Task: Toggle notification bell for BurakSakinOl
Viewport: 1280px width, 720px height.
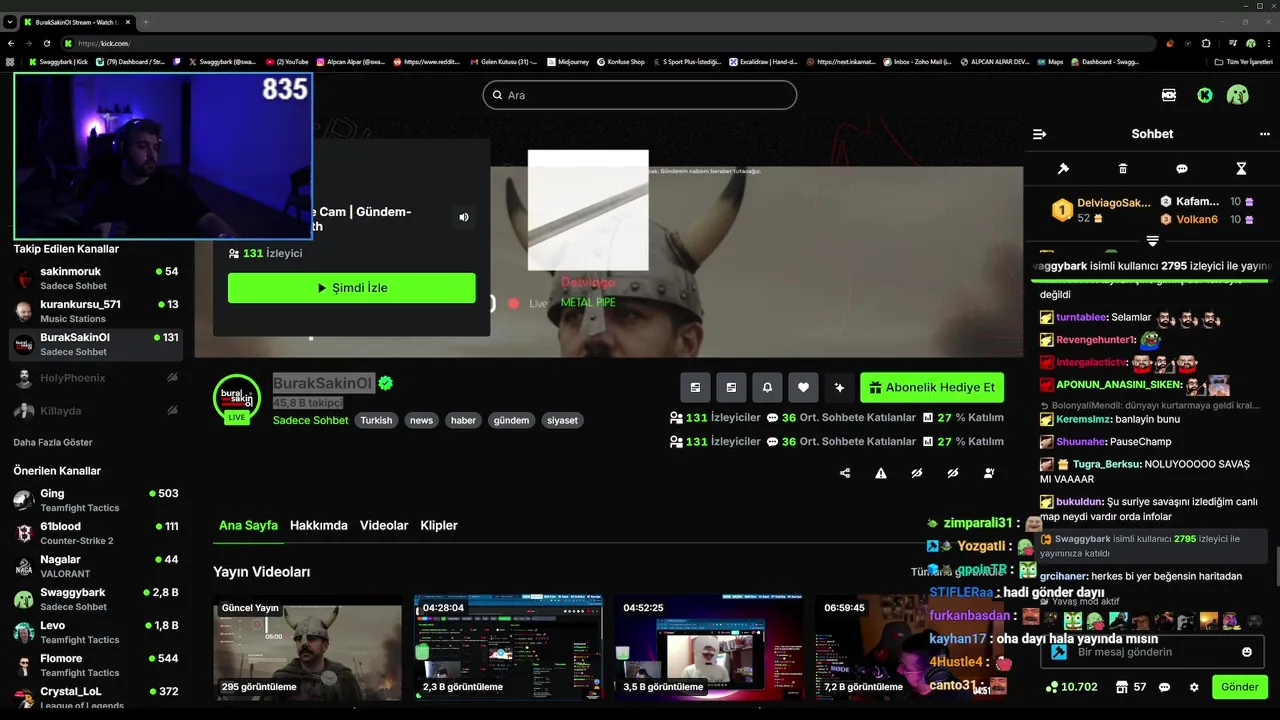Action: (767, 387)
